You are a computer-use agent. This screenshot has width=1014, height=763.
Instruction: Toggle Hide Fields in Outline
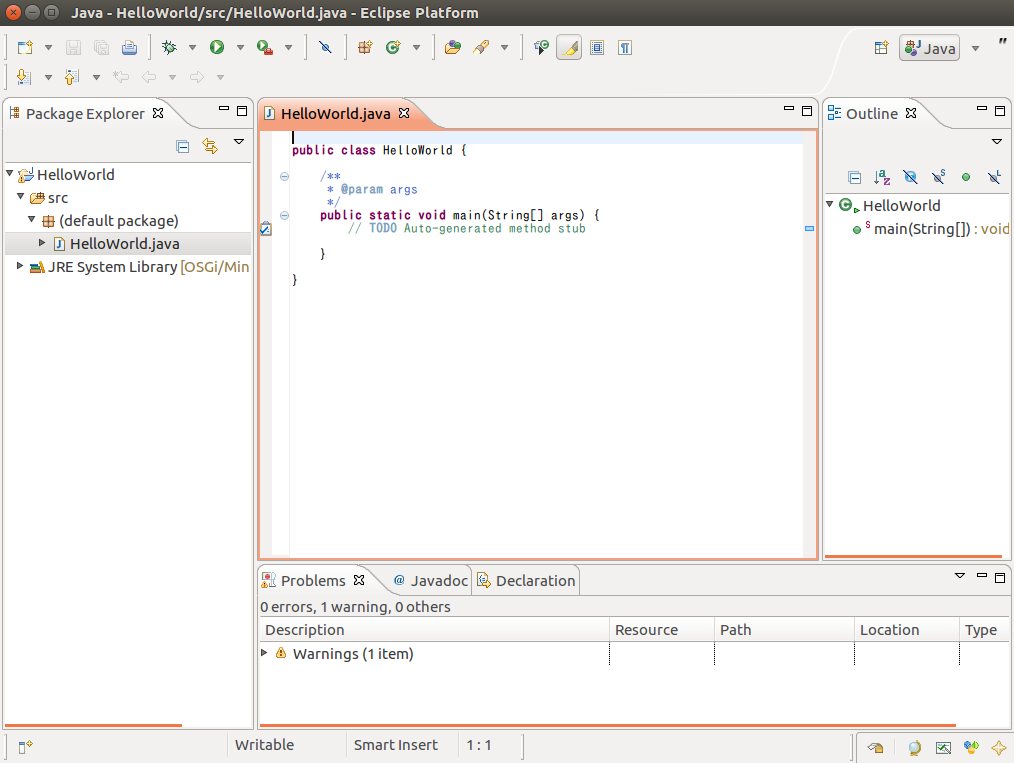click(910, 177)
